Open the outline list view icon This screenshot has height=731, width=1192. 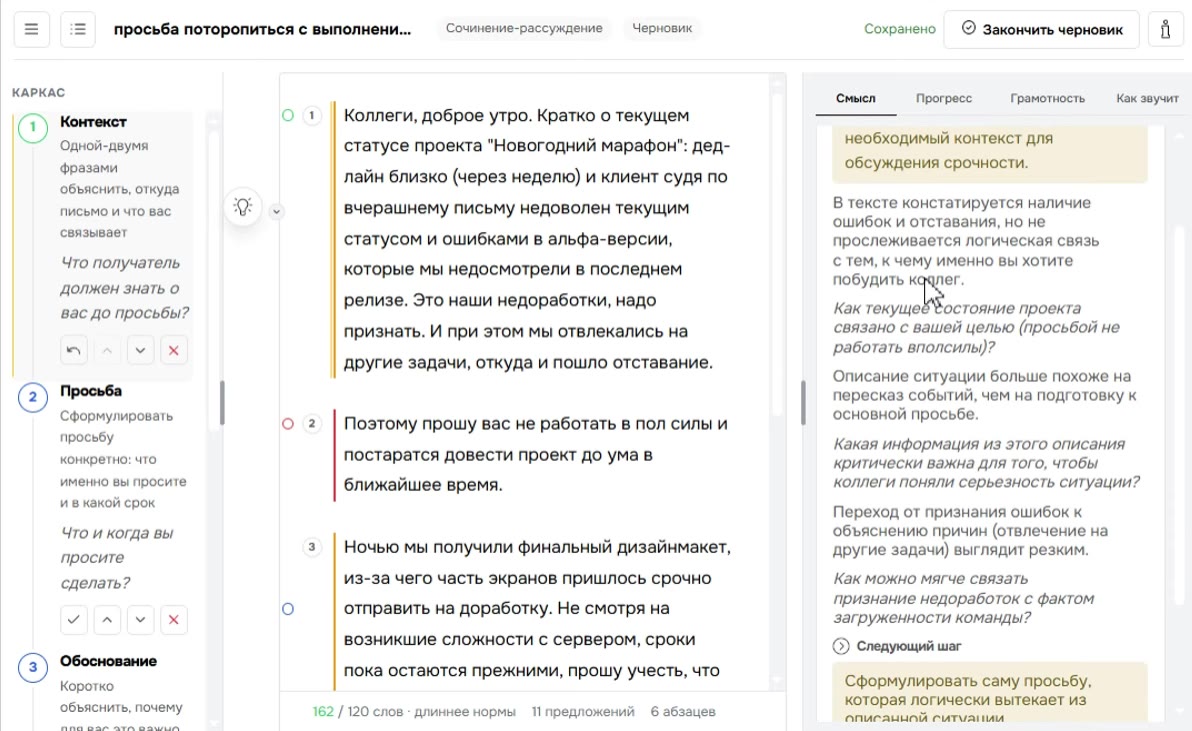point(78,30)
